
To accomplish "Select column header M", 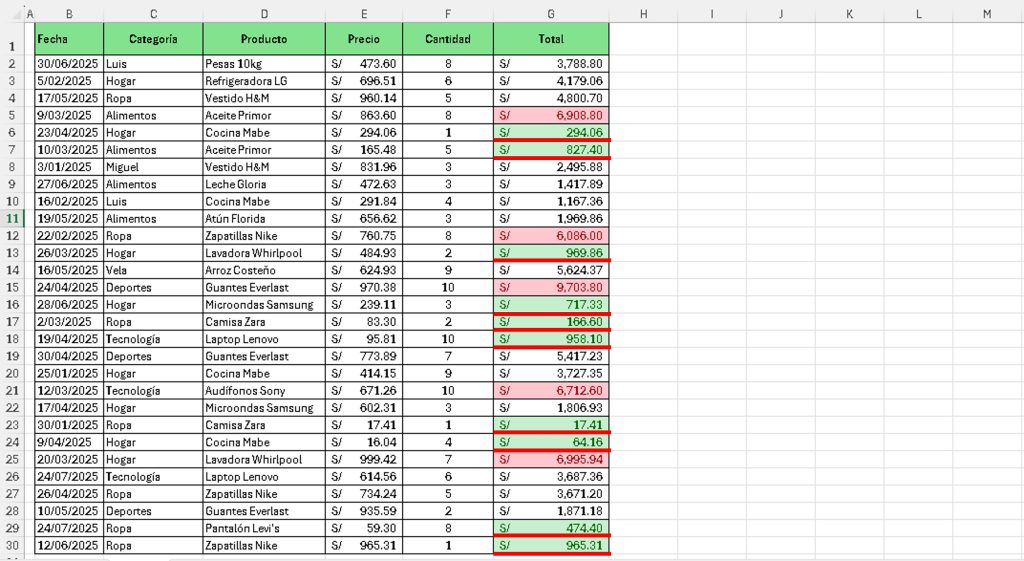I will [987, 14].
